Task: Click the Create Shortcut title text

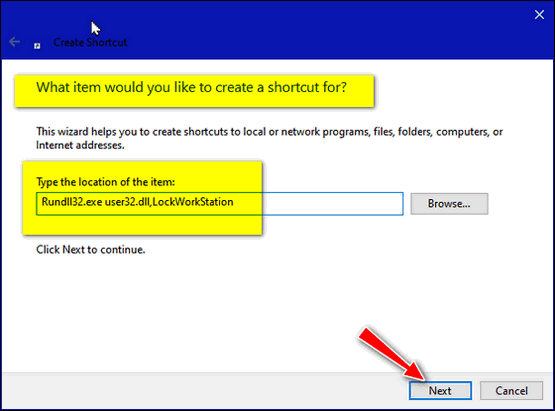Action: 90,42
